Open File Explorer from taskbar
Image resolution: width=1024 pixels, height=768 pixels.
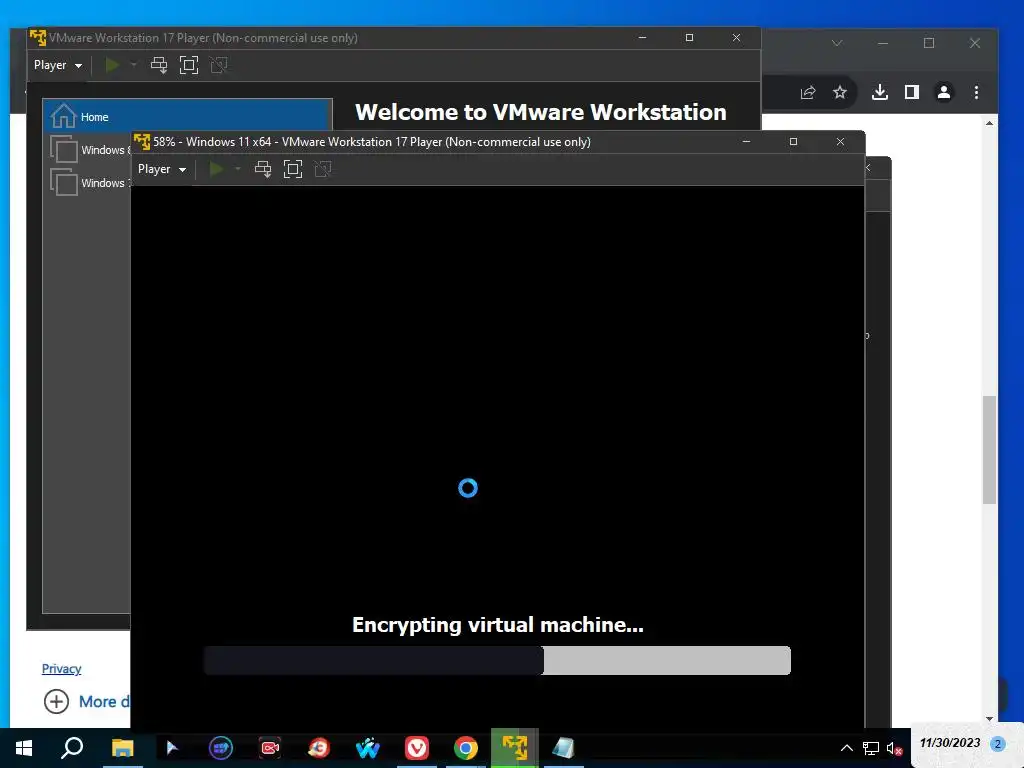click(122, 748)
